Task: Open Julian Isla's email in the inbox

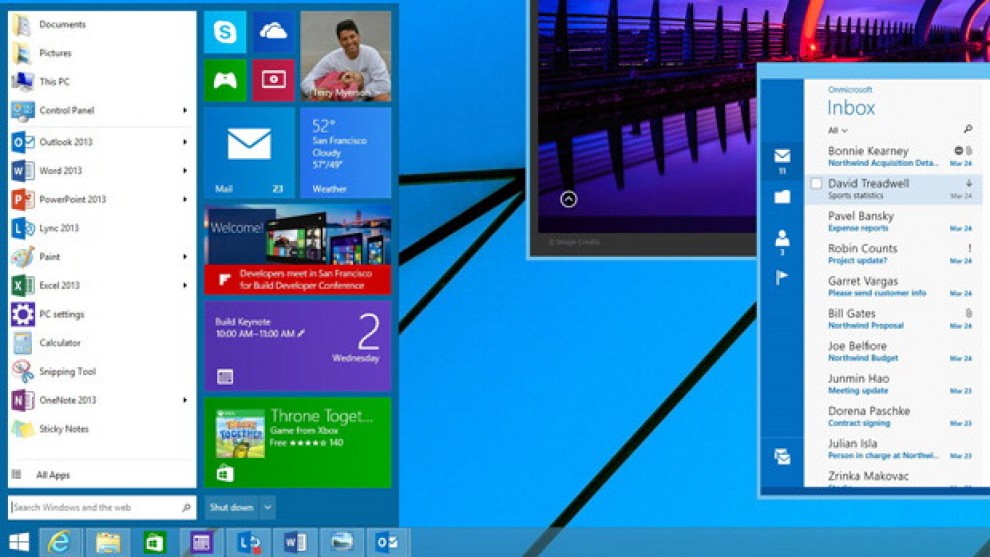Action: coord(892,449)
